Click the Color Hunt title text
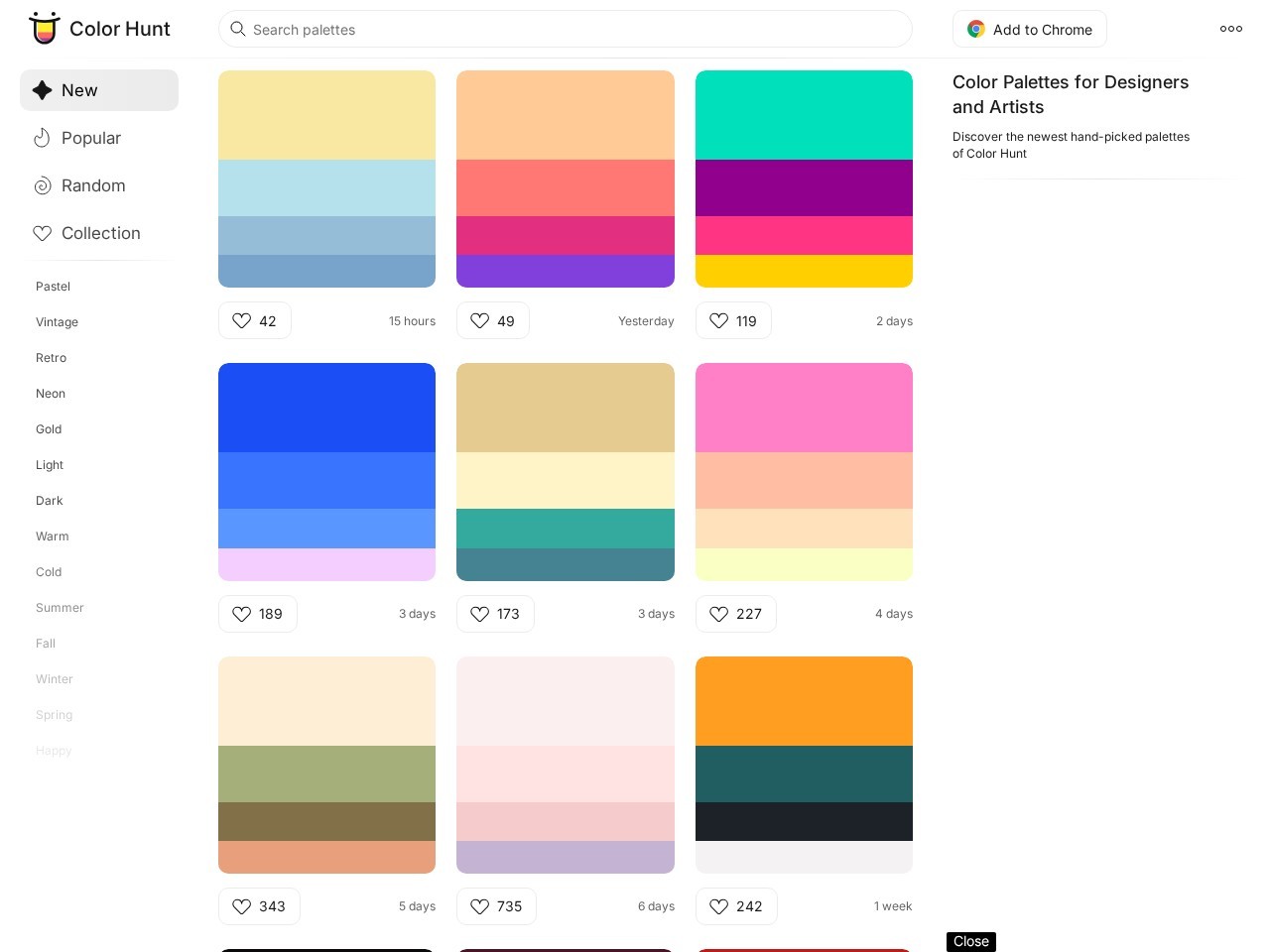 [120, 29]
